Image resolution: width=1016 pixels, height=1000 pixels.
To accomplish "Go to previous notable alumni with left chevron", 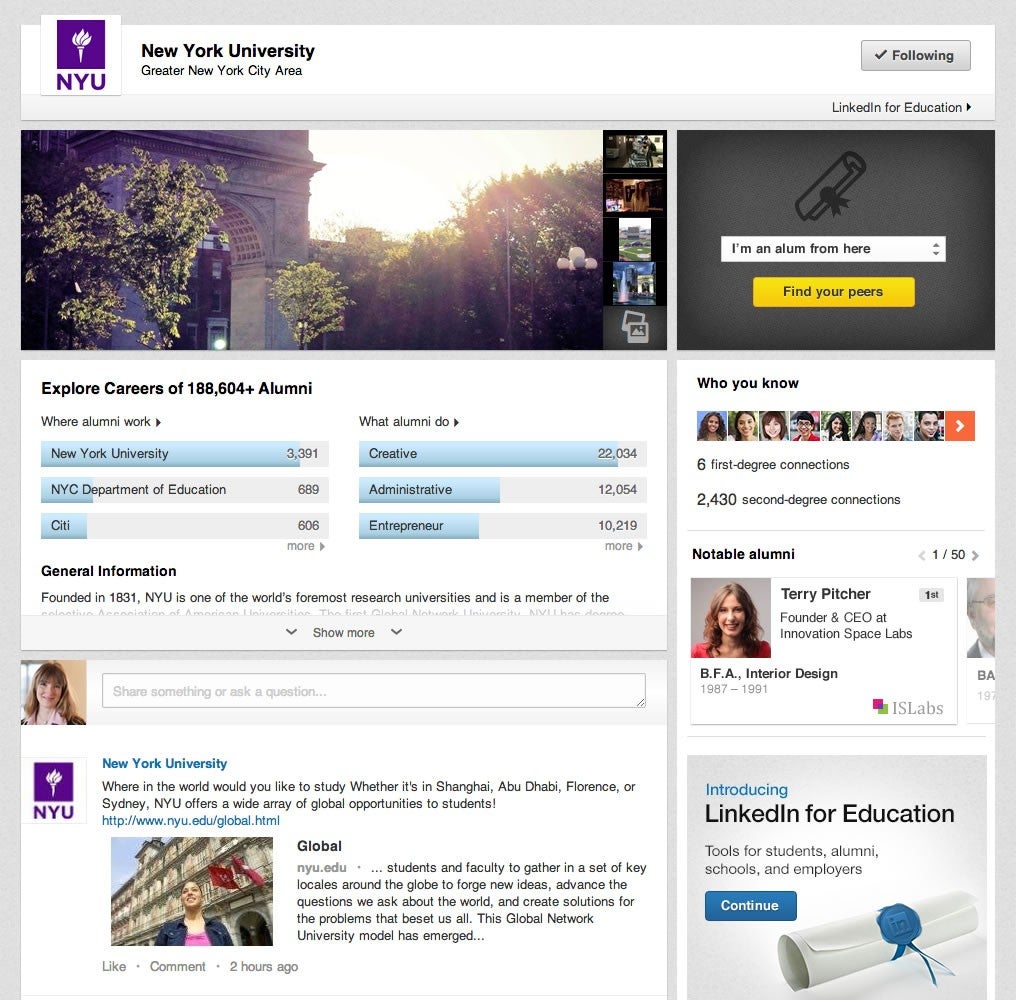I will coord(921,555).
